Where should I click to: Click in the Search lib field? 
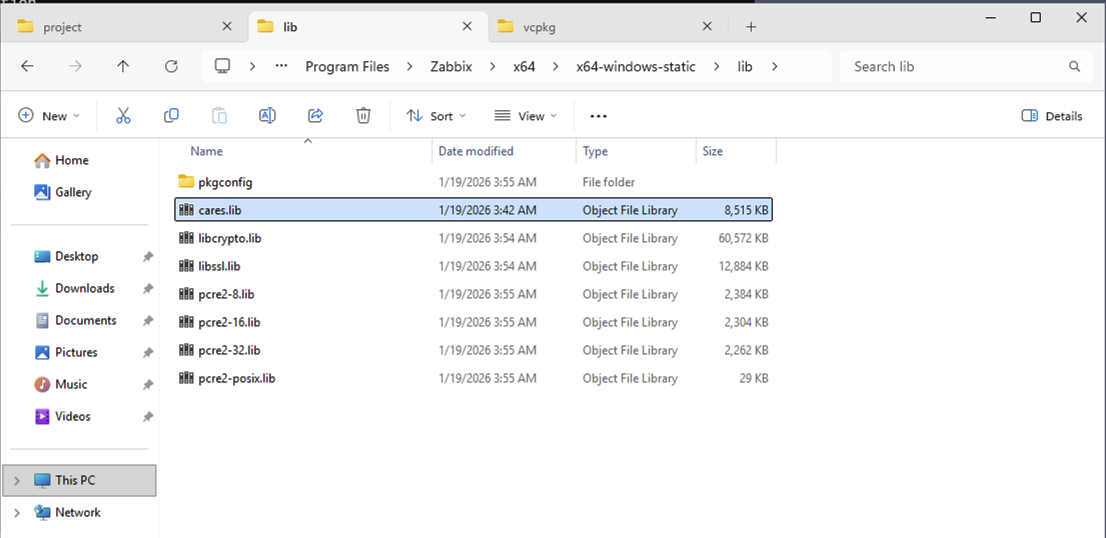pyautogui.click(x=955, y=67)
